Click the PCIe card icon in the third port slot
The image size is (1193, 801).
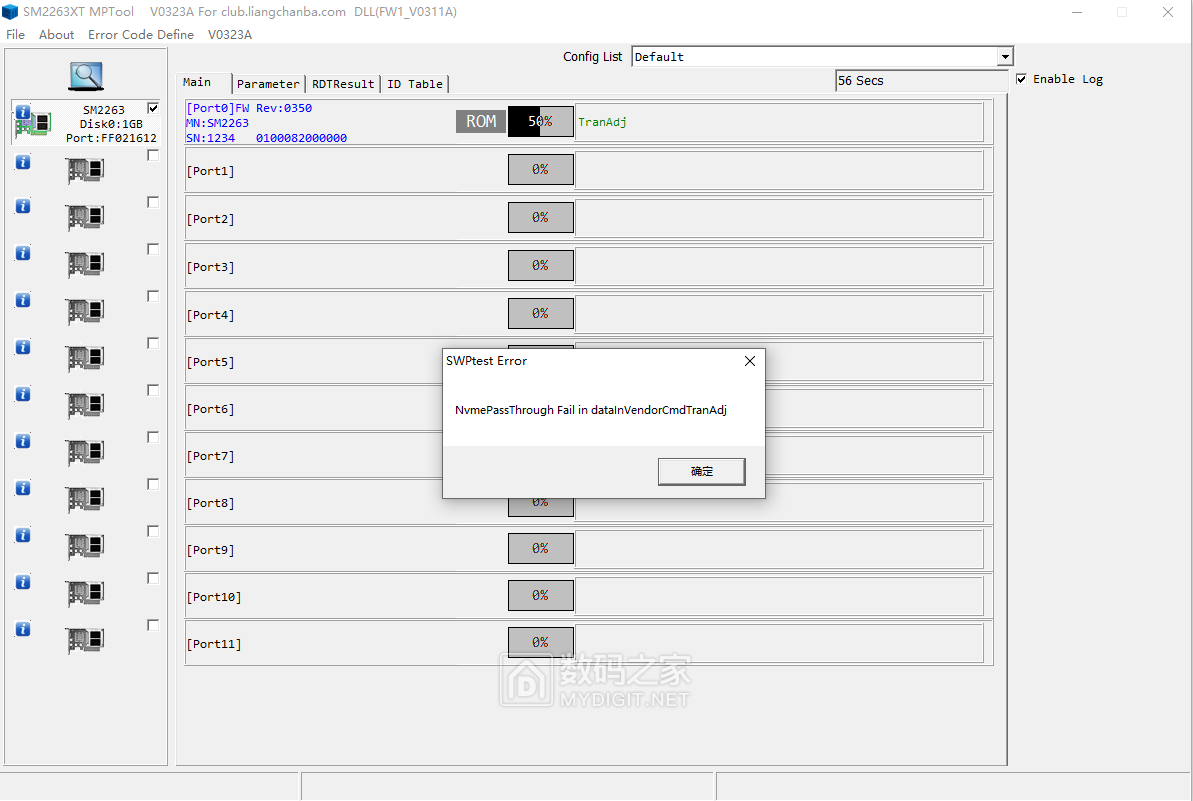click(x=85, y=217)
